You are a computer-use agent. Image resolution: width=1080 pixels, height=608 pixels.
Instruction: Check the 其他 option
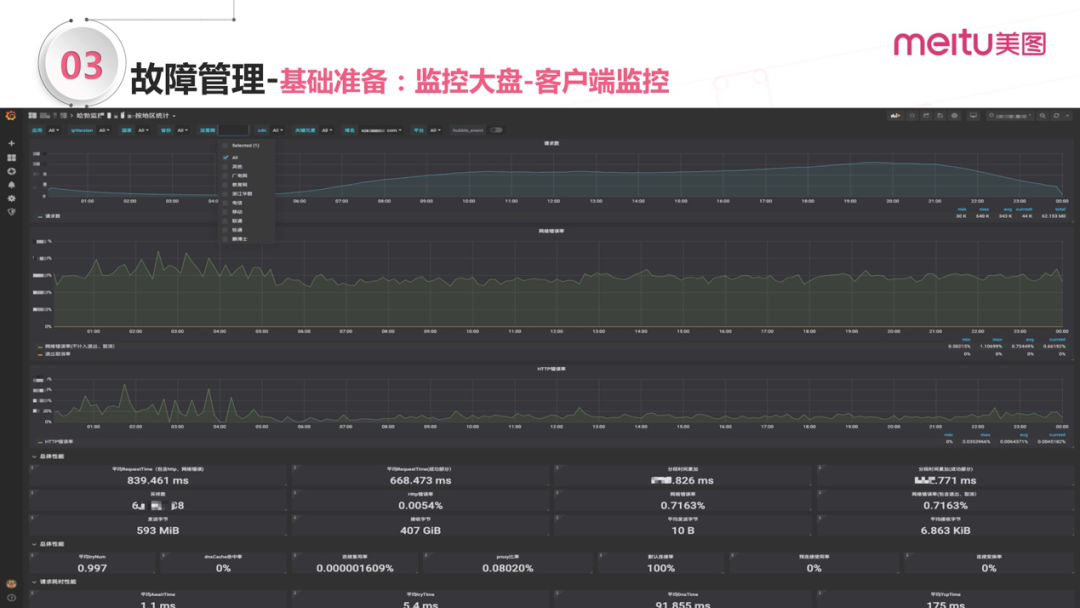tap(225, 167)
